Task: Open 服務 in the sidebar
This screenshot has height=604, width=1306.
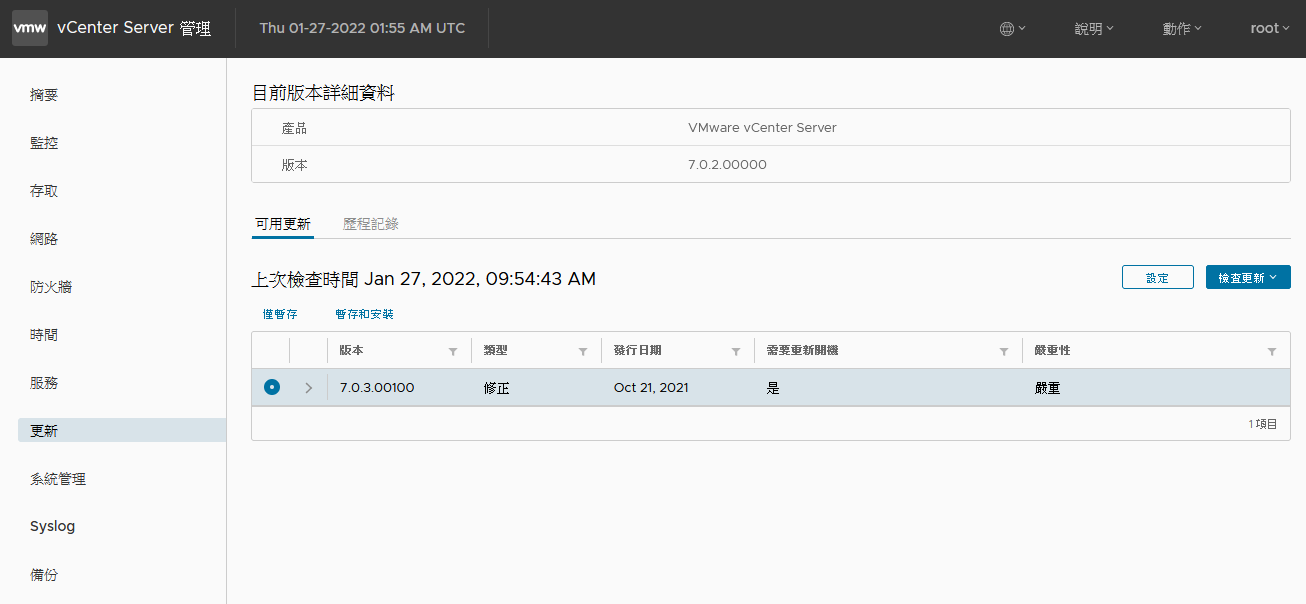Action: click(x=44, y=383)
